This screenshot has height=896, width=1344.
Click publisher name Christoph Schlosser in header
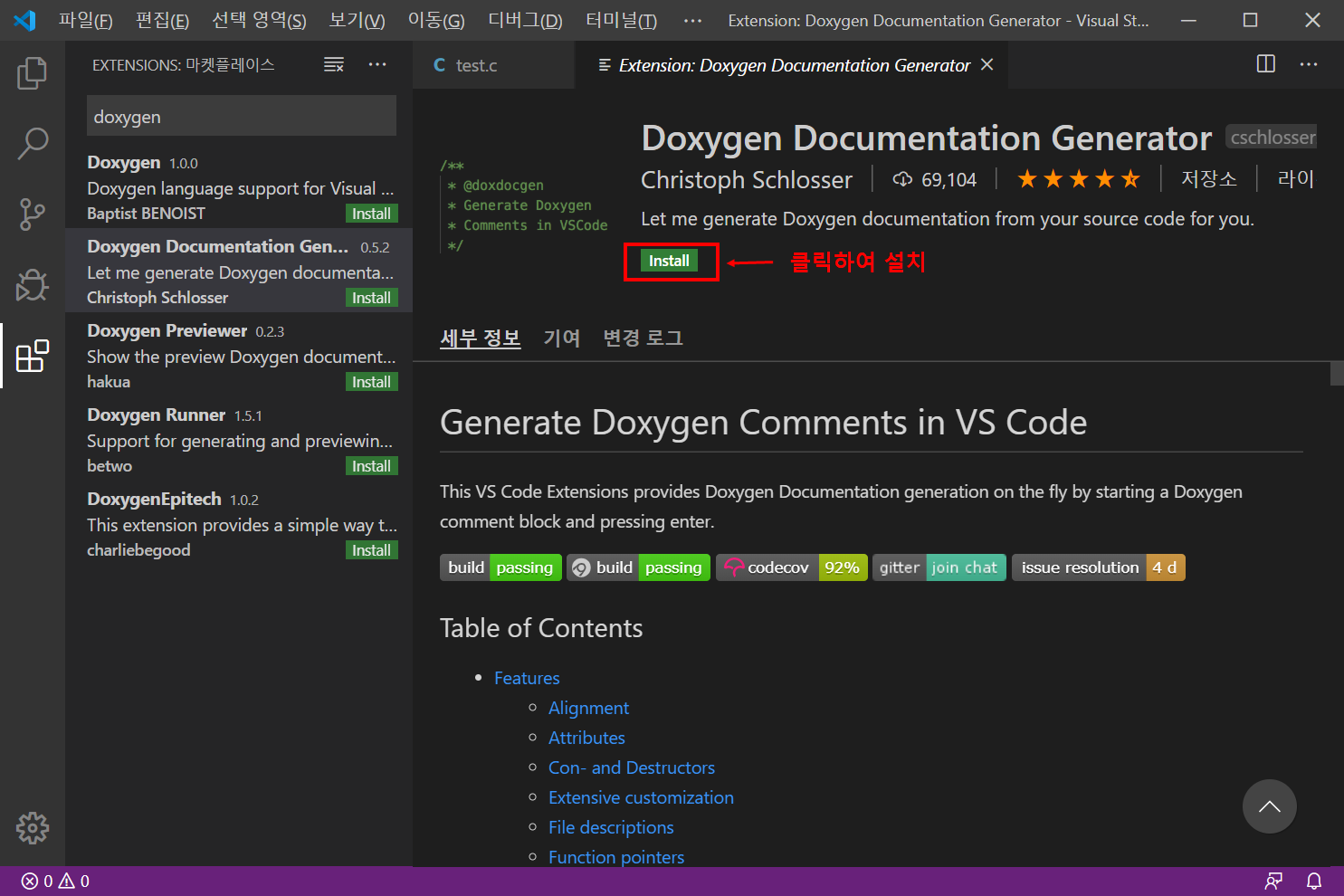click(x=747, y=180)
